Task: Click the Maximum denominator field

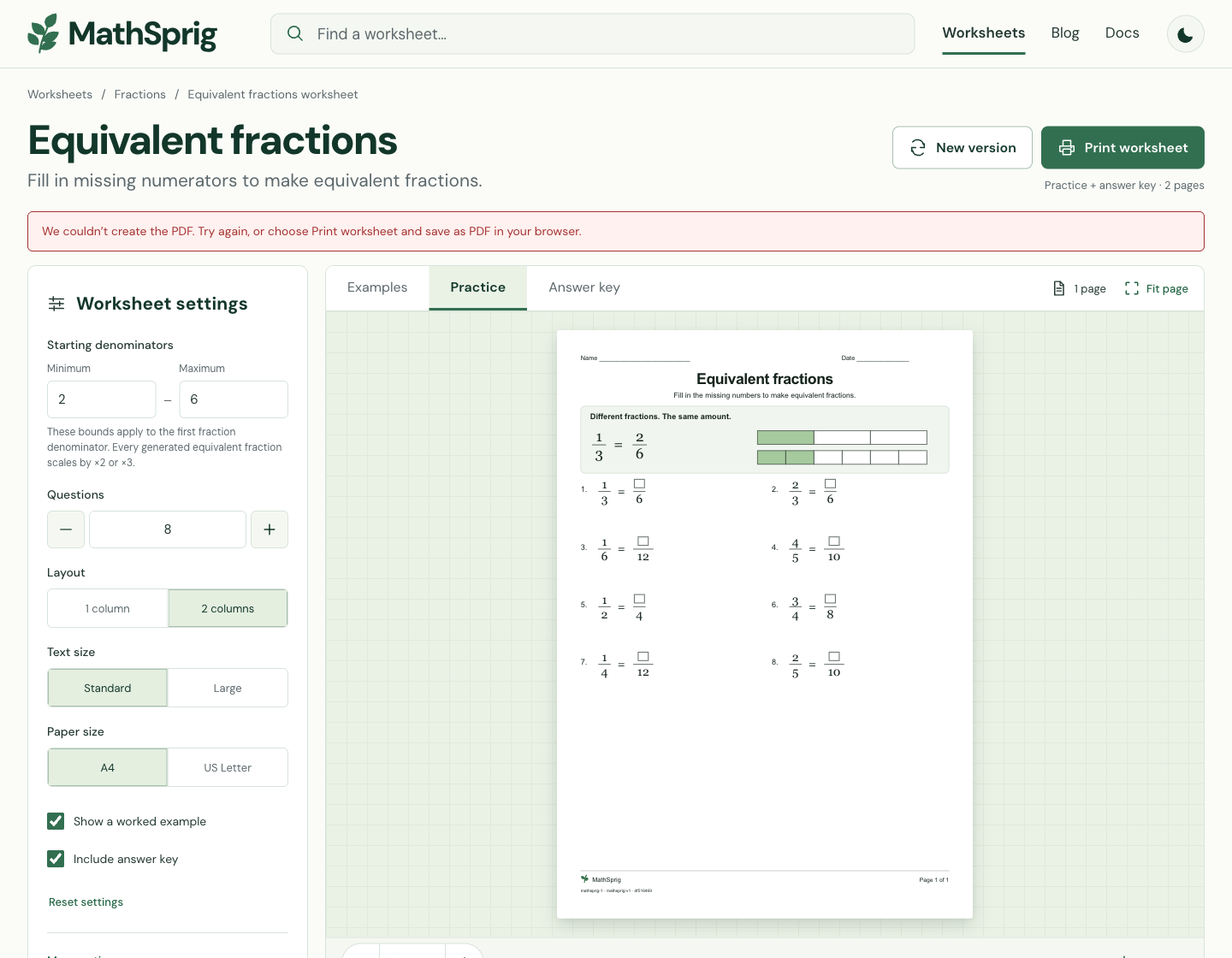Action: [x=234, y=399]
